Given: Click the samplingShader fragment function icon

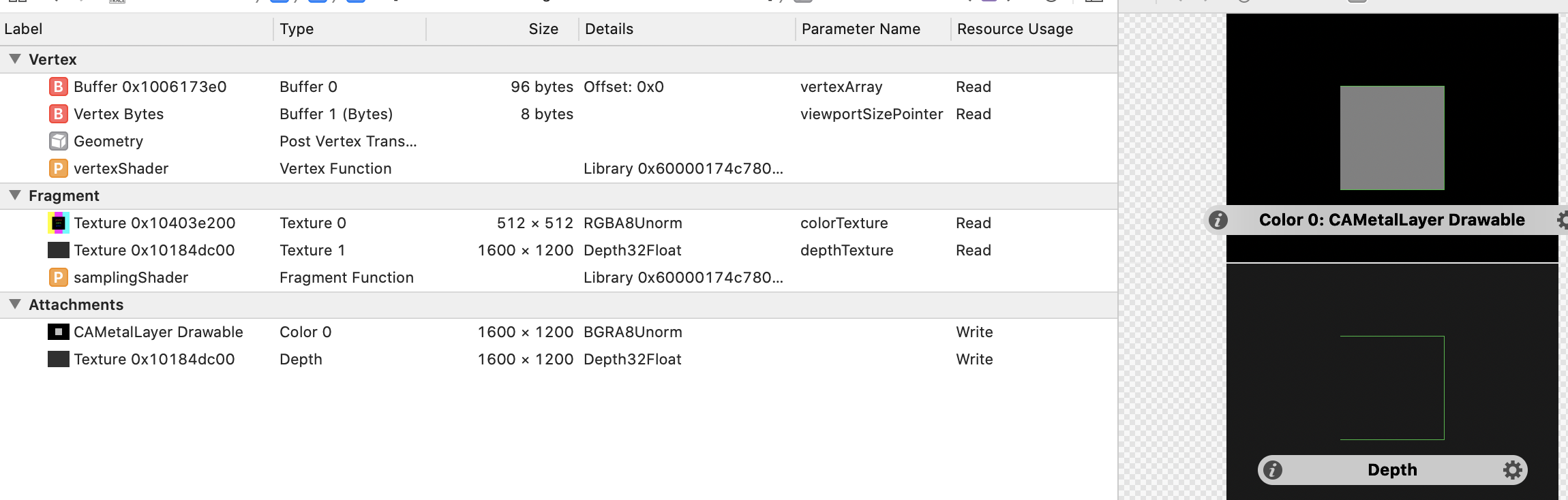Looking at the screenshot, I should tap(58, 277).
